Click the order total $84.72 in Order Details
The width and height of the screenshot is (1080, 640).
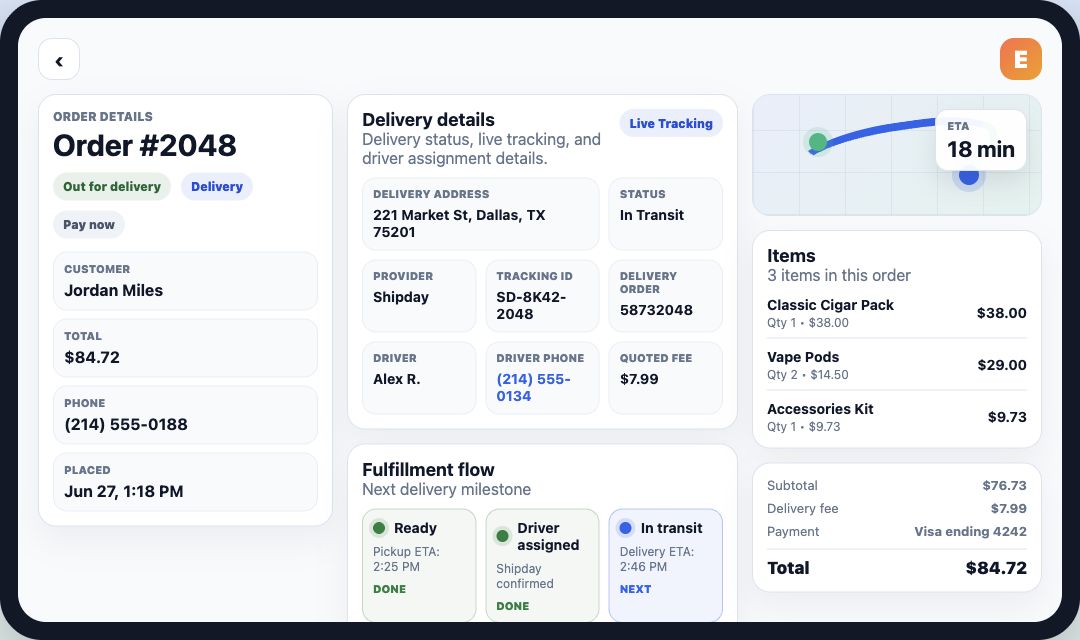click(92, 358)
